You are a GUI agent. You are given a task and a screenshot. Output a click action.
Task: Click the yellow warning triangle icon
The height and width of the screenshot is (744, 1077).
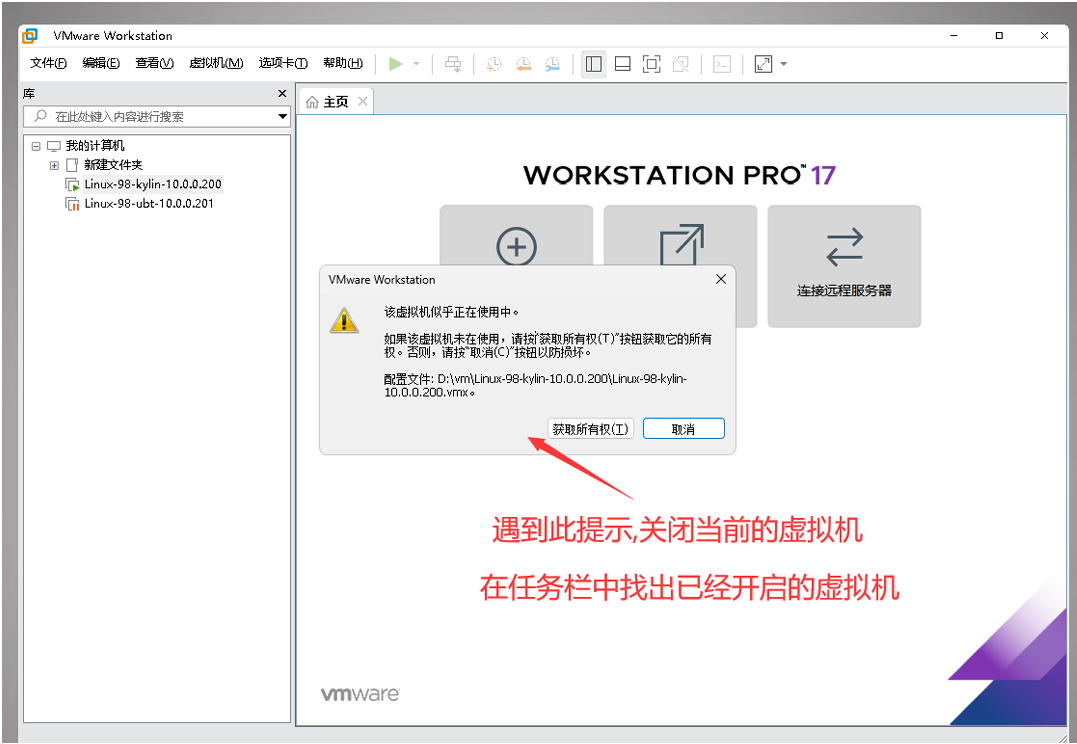343,321
